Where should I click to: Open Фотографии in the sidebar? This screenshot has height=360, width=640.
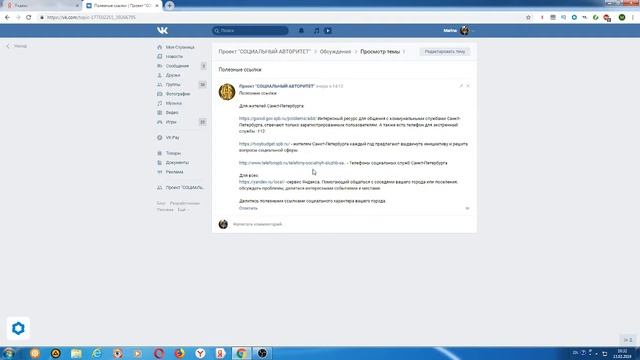[178, 94]
